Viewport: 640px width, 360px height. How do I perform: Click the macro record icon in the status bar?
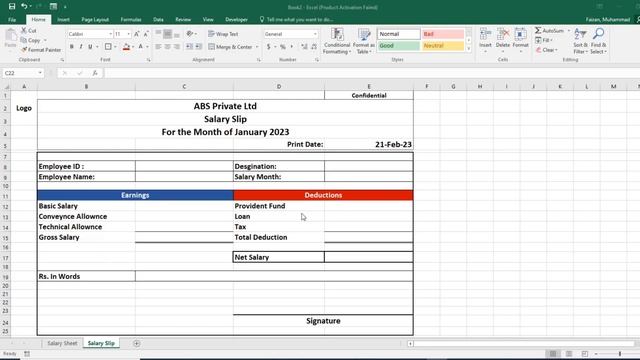click(x=27, y=353)
